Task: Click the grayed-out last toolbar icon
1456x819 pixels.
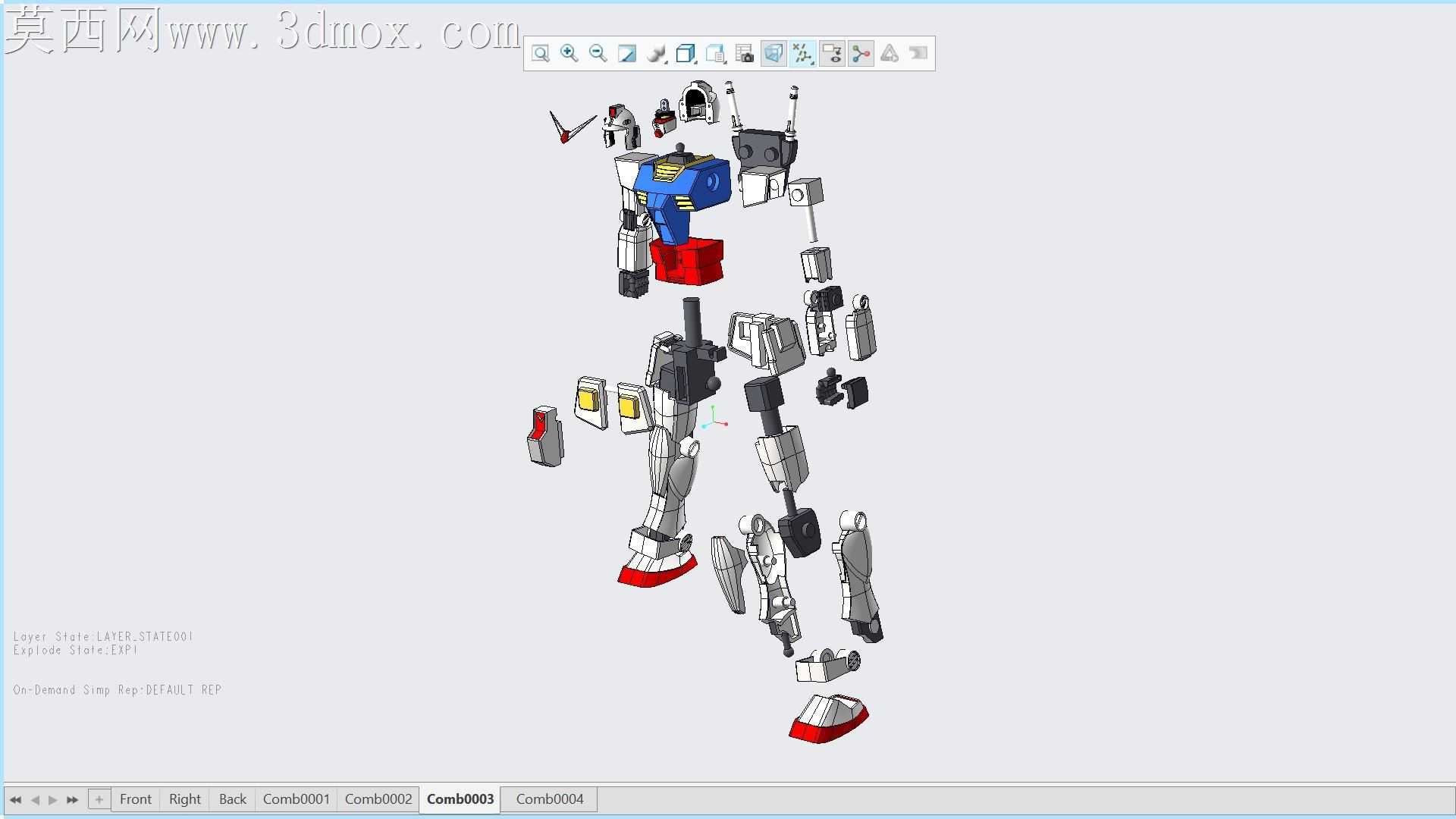Action: (x=918, y=54)
